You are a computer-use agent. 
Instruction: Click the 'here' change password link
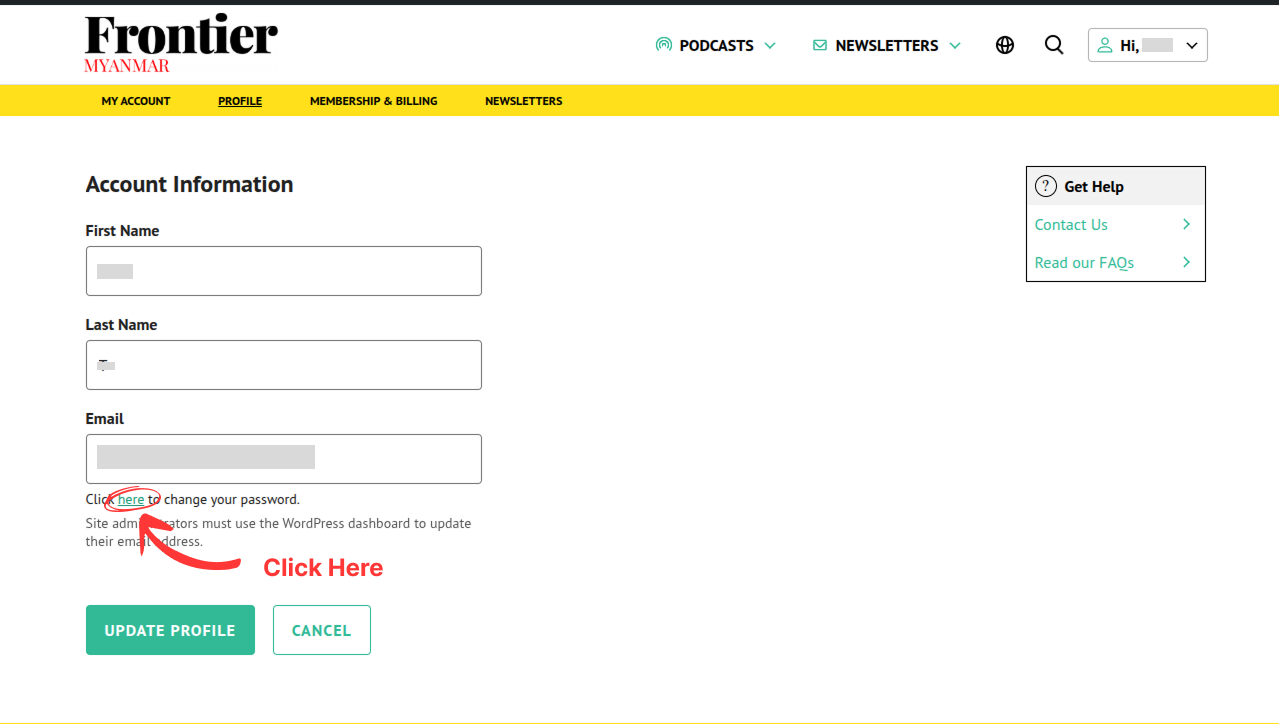tap(131, 499)
